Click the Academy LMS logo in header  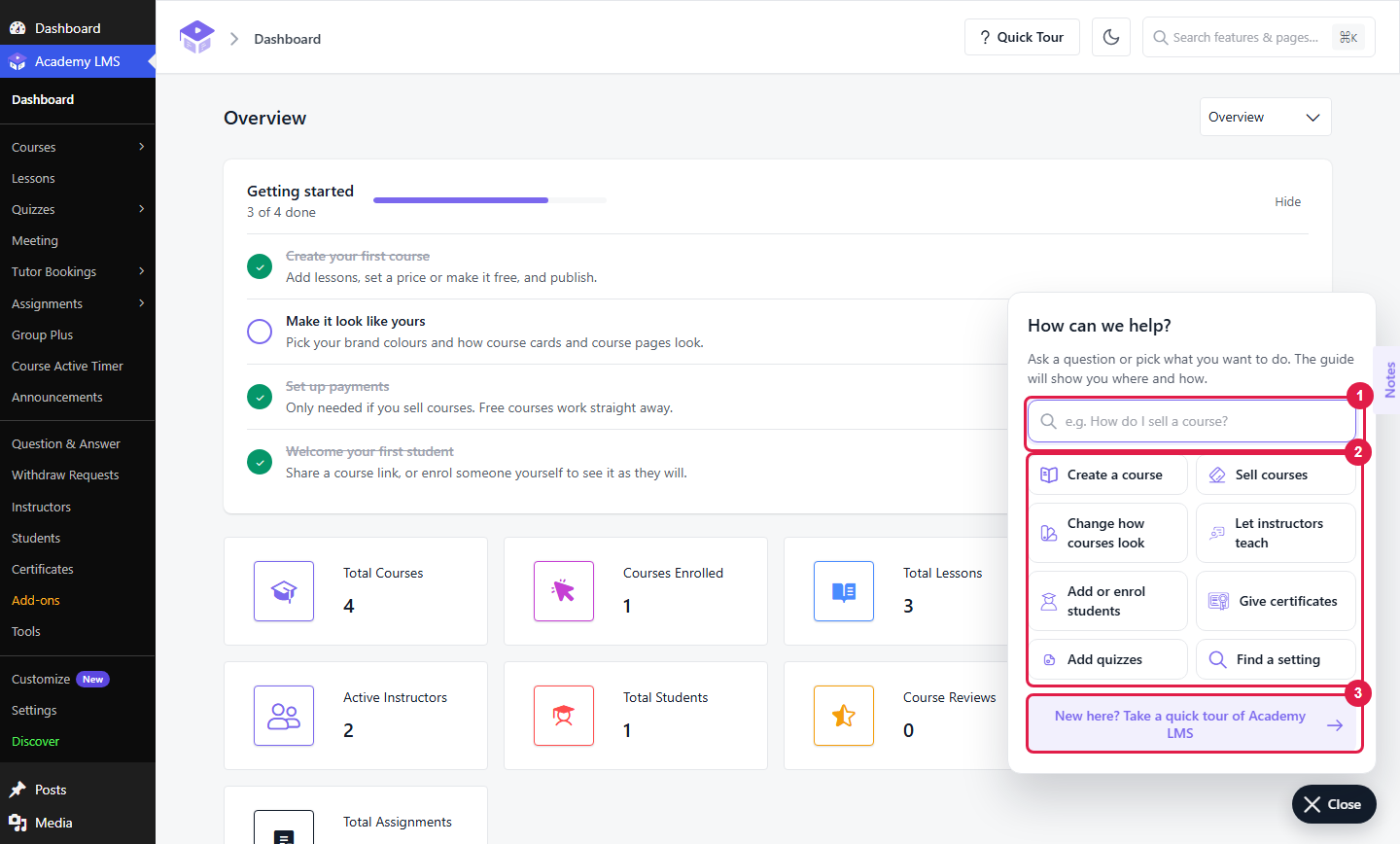pos(196,38)
